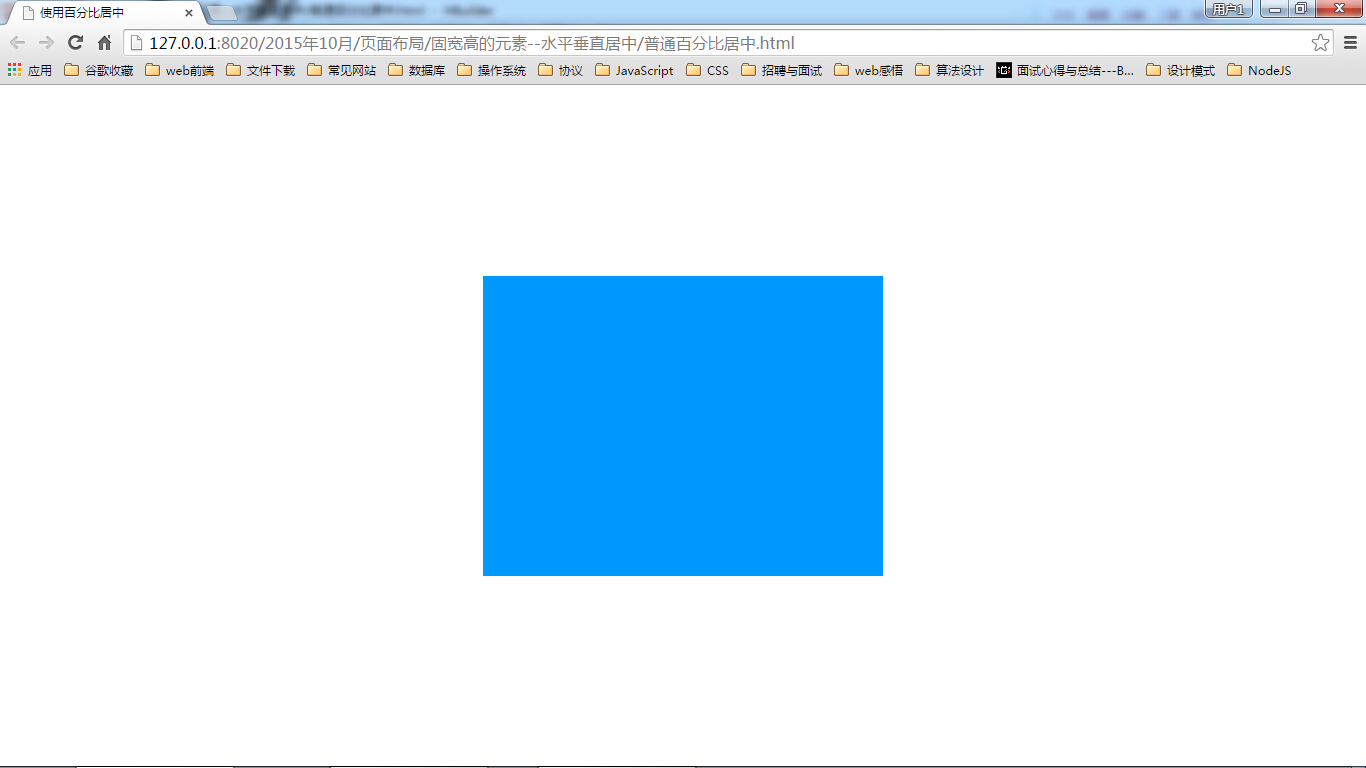This screenshot has width=1366, height=768.
Task: Open the web前端 bookmarks folder
Action: click(179, 71)
